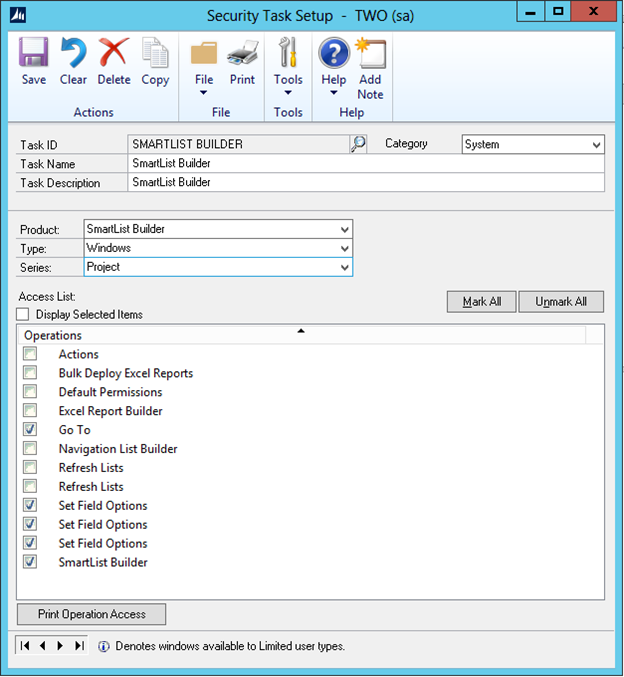Uncheck the SmartList Builder operation checkbox

tap(30, 562)
